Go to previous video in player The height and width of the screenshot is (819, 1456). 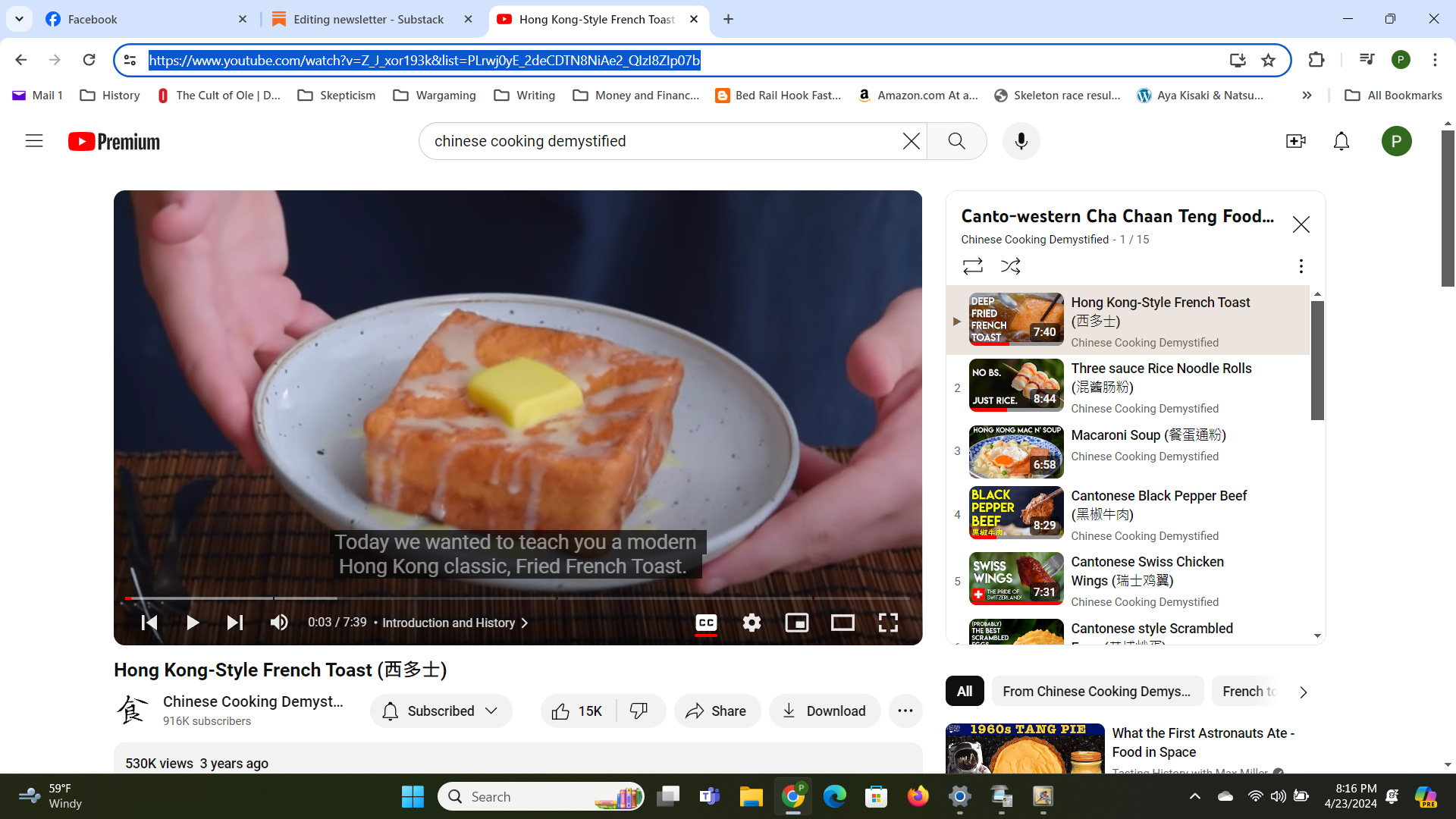pyautogui.click(x=149, y=623)
